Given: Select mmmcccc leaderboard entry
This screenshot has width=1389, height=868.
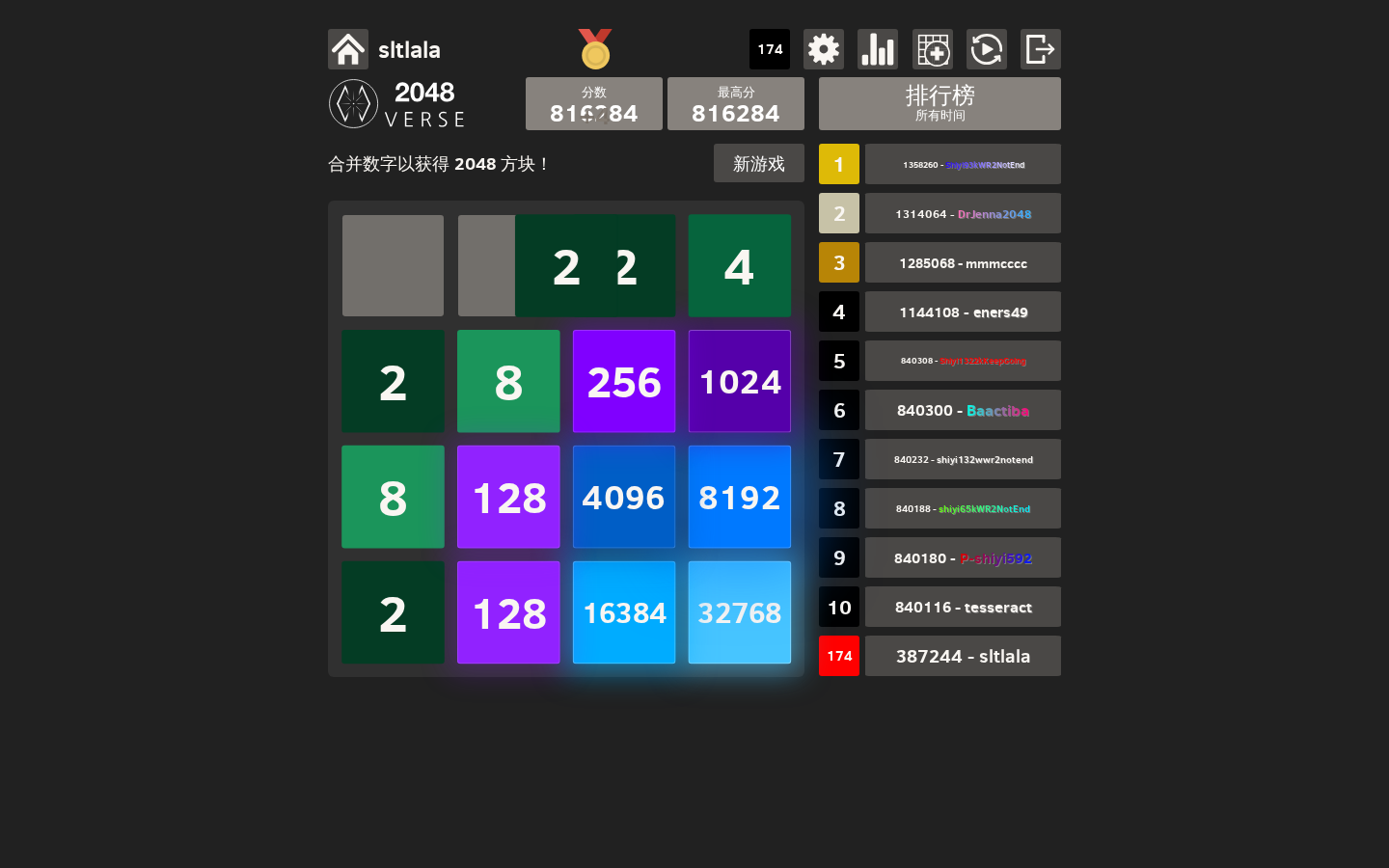Looking at the screenshot, I should pos(963,262).
